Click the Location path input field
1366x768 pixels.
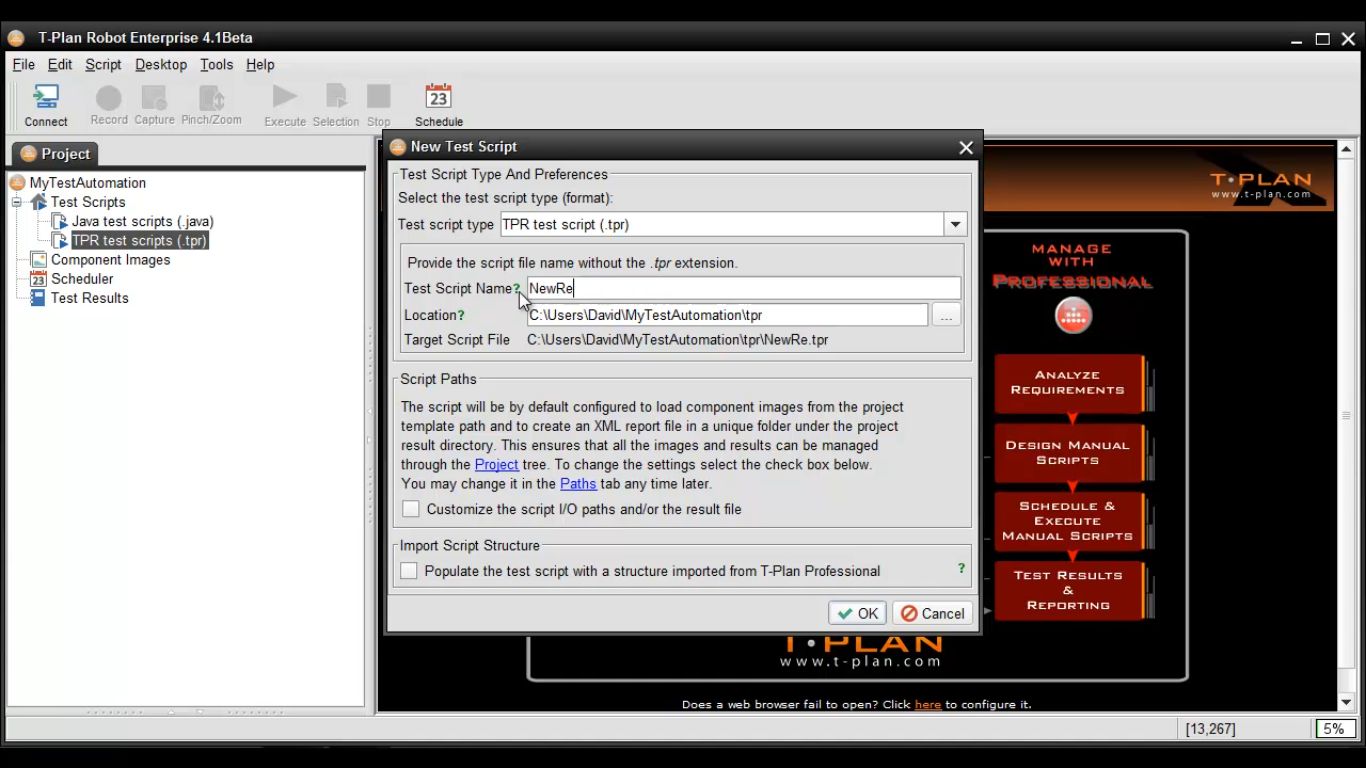(727, 315)
